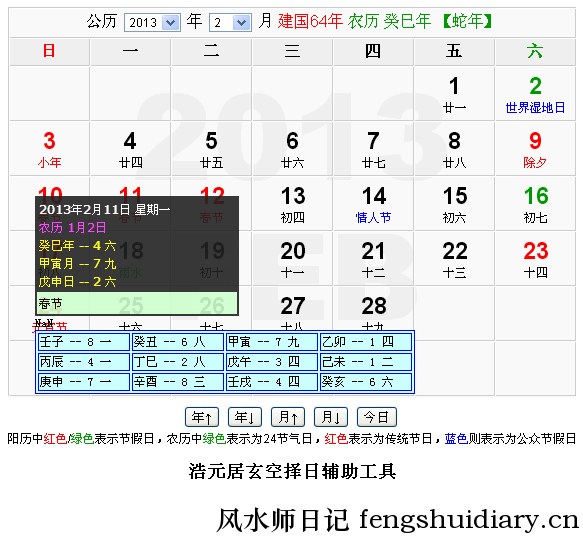583x538 pixels.
Task: Click the 四 Thursday column header
Action: (373, 51)
